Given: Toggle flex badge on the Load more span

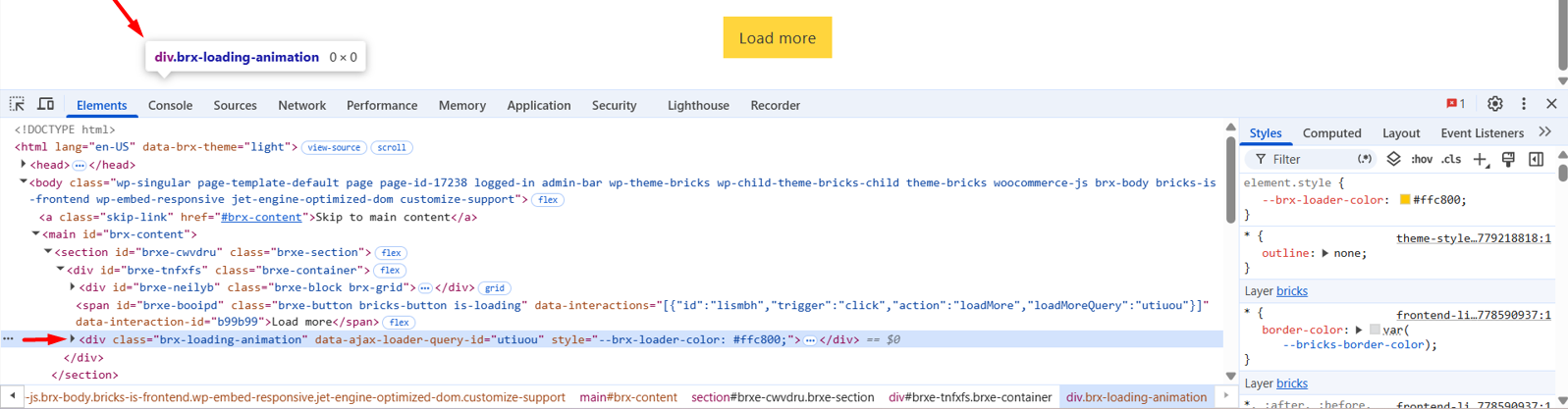Looking at the screenshot, I should point(399,322).
